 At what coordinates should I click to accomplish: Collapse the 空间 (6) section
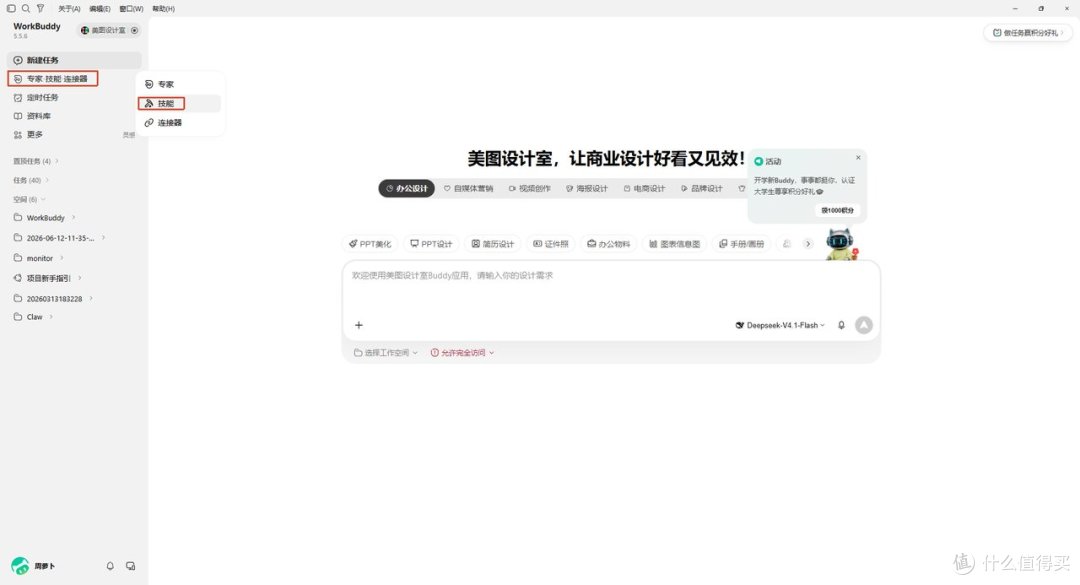tap(29, 199)
